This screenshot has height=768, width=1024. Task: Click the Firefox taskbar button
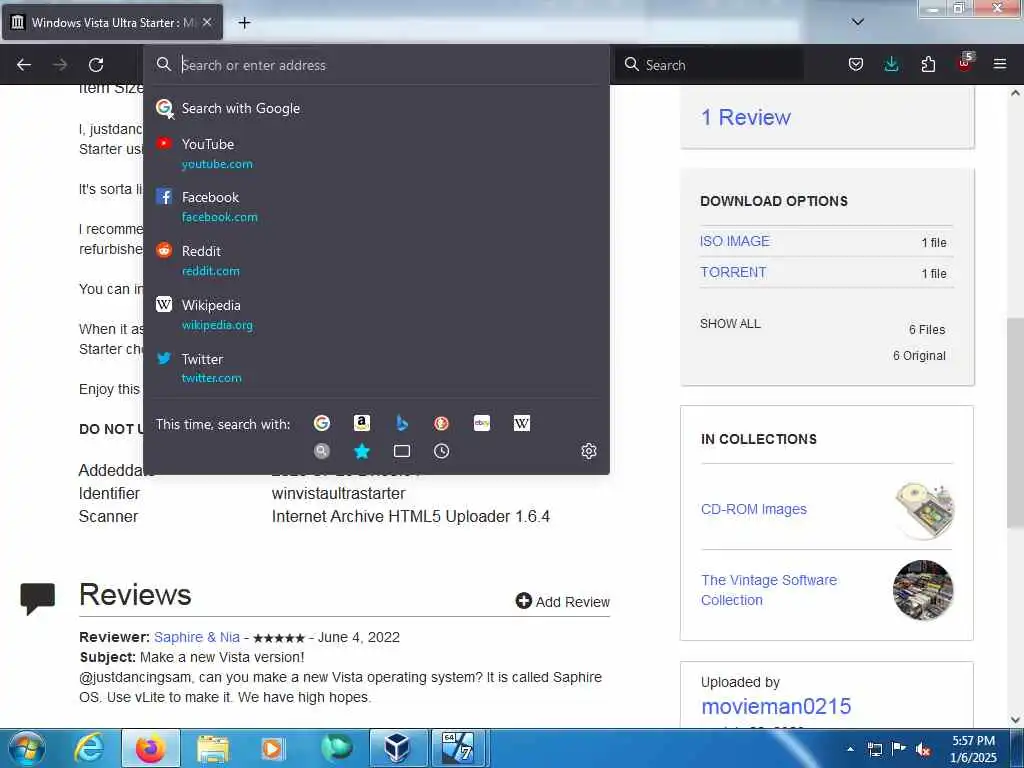[150, 748]
